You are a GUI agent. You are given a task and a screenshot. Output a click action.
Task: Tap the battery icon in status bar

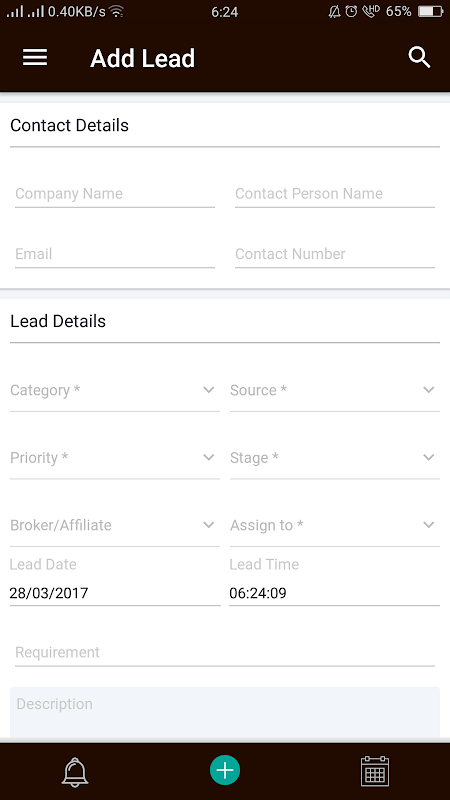pos(430,11)
